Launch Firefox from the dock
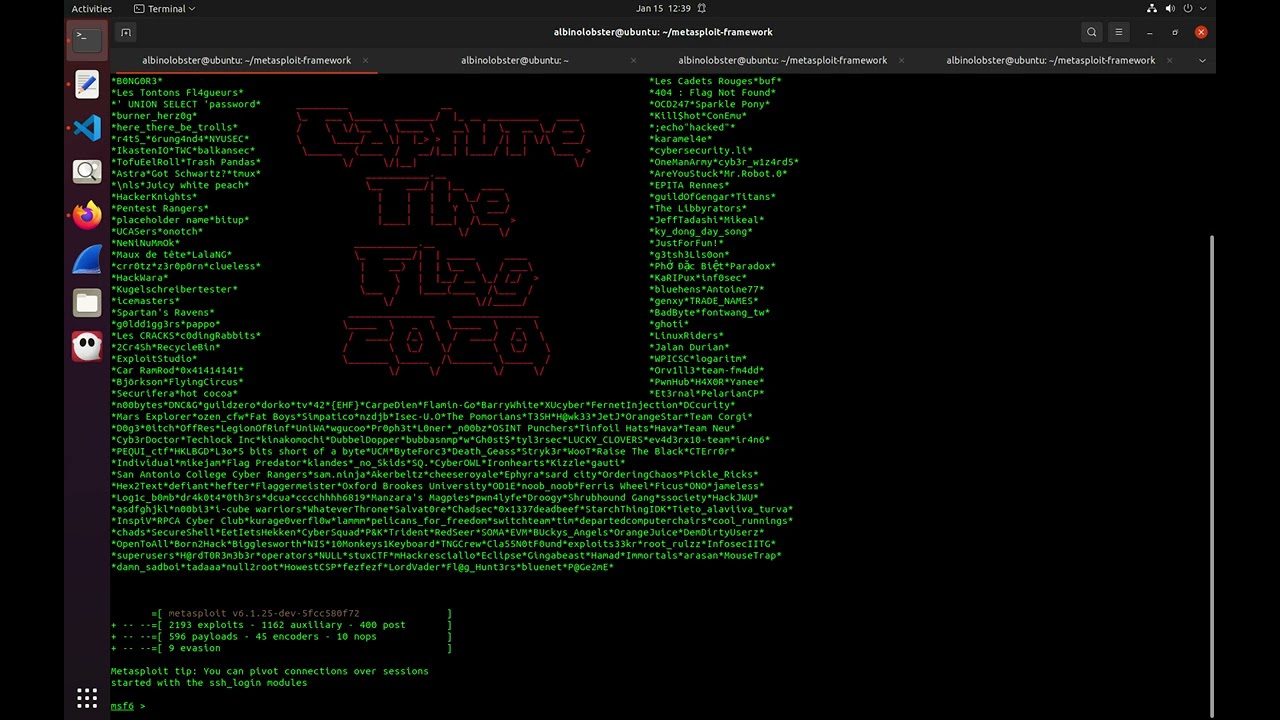The image size is (1280, 720). [87, 215]
